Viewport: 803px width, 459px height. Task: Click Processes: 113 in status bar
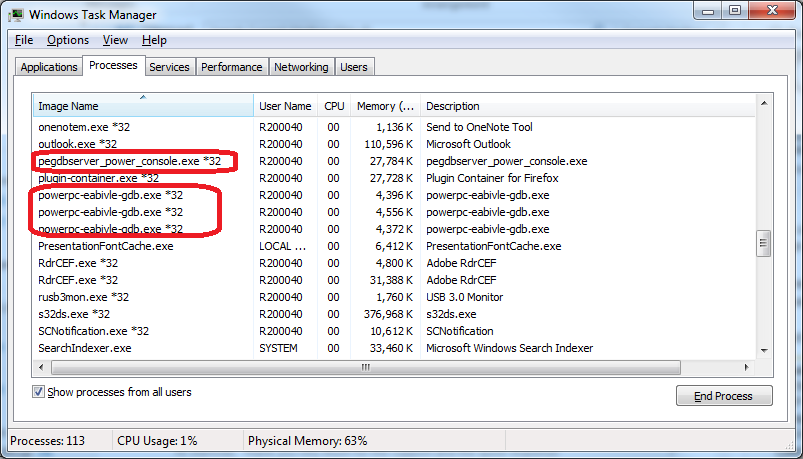48,441
